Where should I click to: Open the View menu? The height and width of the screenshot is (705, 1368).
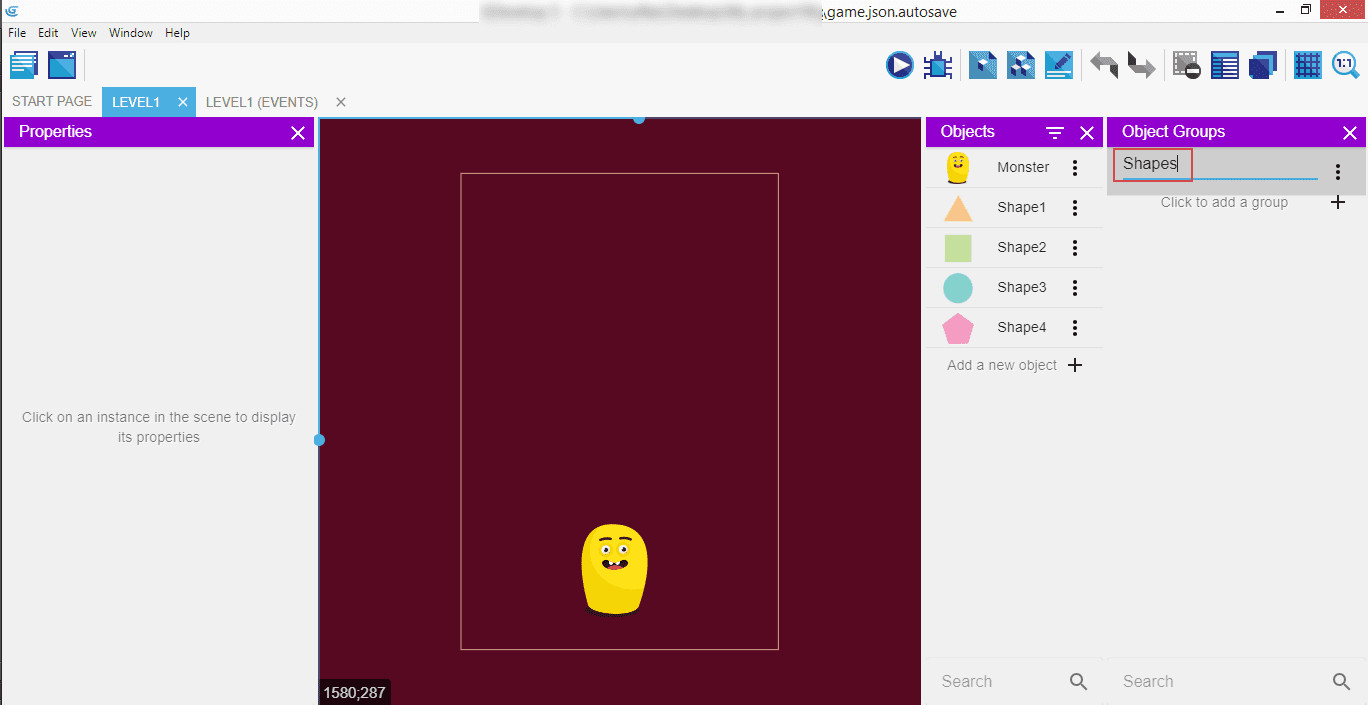click(x=84, y=33)
